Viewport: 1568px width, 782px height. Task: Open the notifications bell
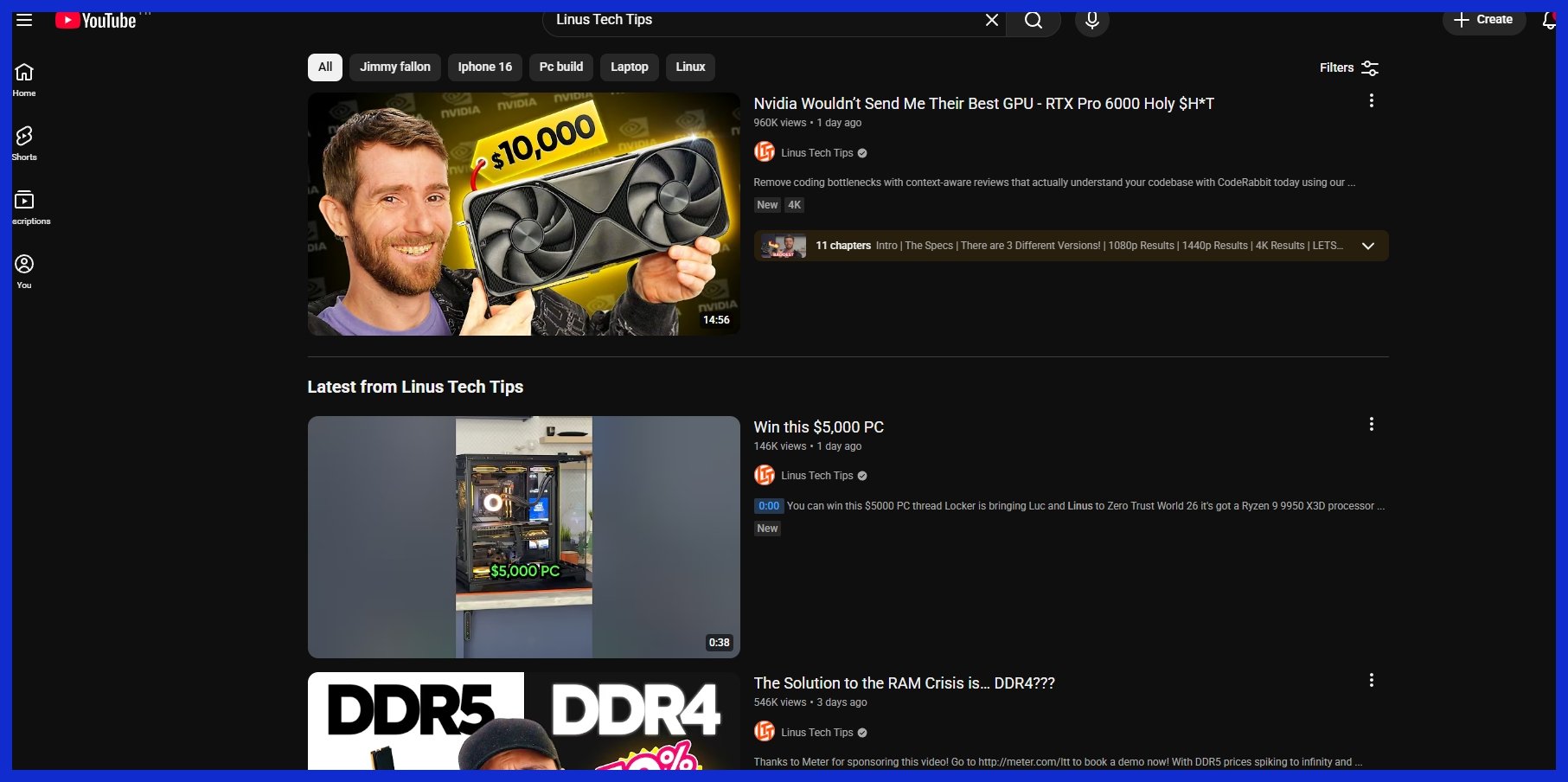click(1548, 21)
